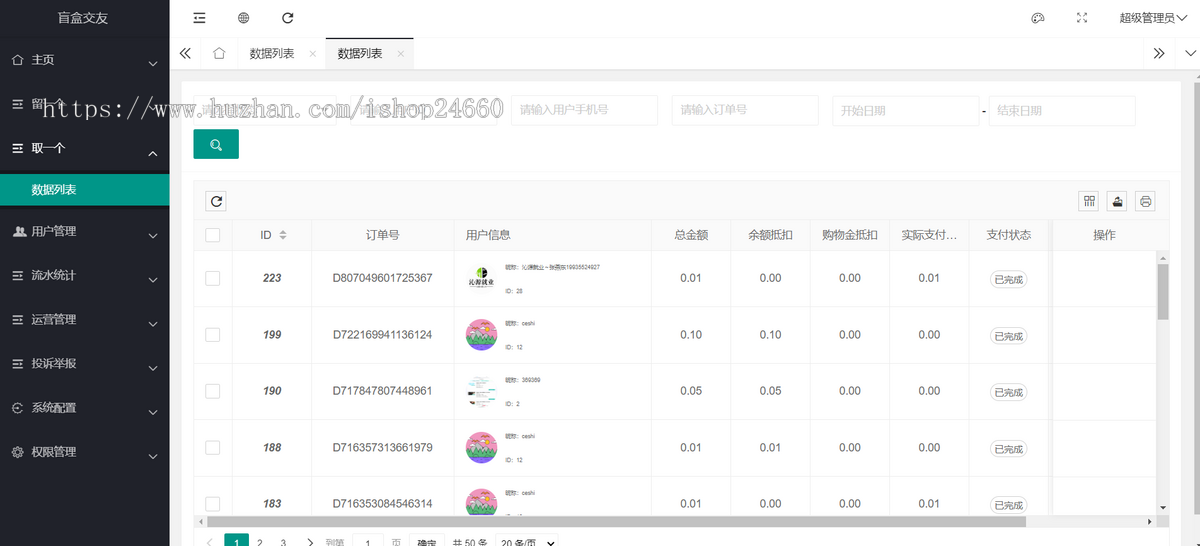This screenshot has width=1200, height=546.
Task: Print the table using printer icon
Action: (x=1146, y=201)
